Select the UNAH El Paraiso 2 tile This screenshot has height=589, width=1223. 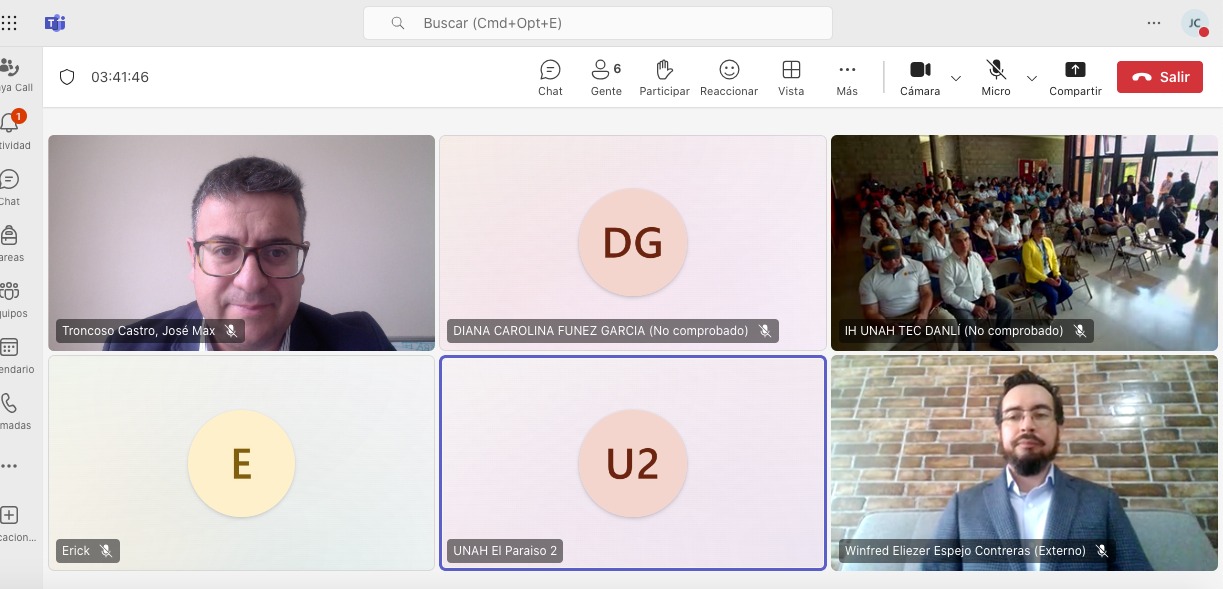pyautogui.click(x=633, y=463)
